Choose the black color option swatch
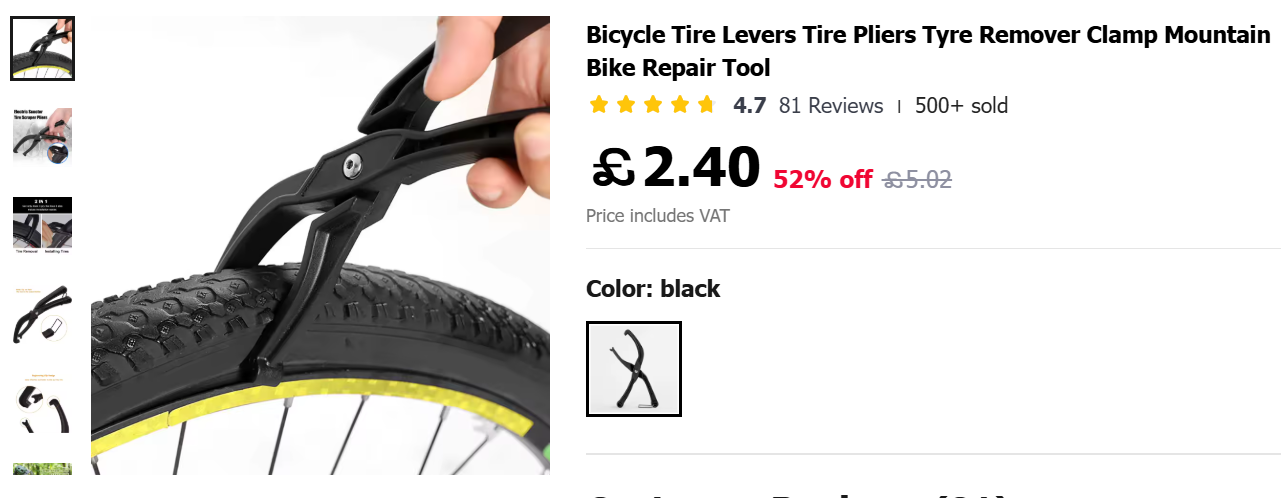The height and width of the screenshot is (498, 1281). click(x=634, y=369)
